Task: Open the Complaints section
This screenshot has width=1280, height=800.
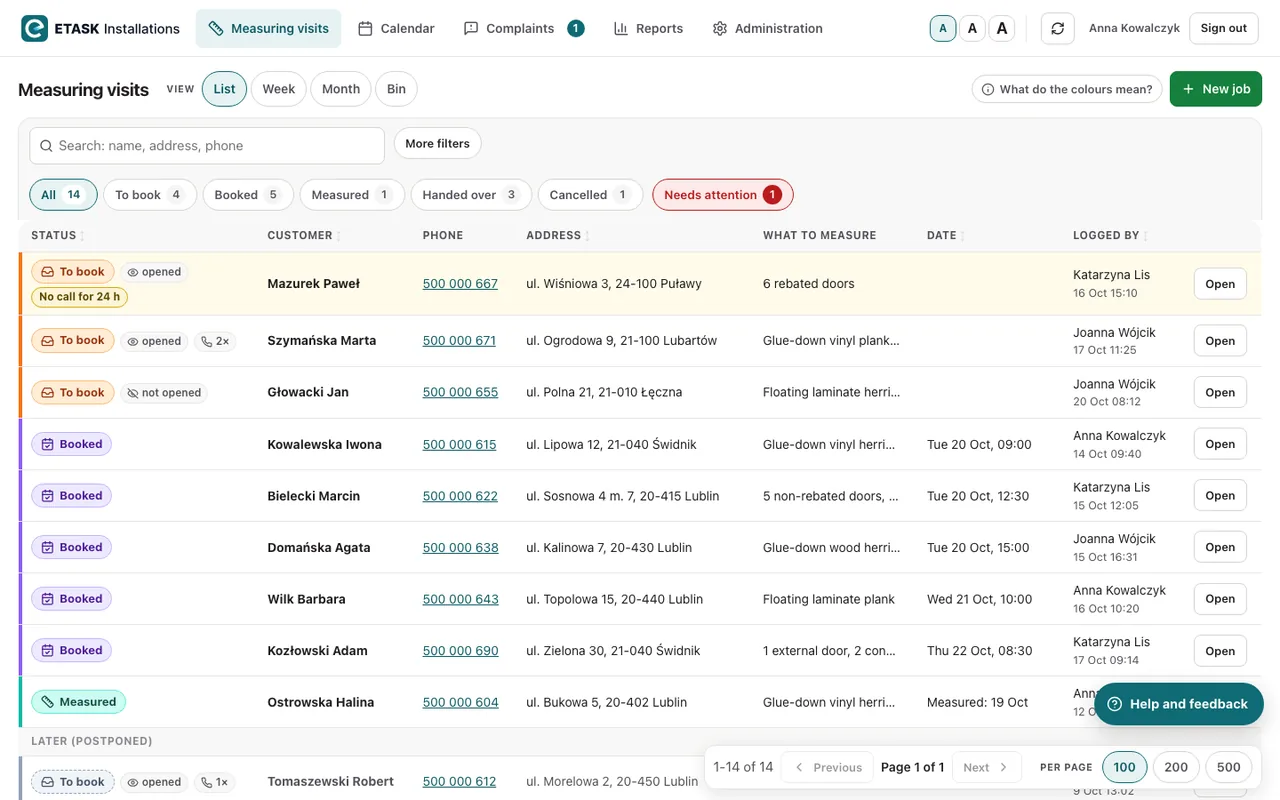Action: click(524, 28)
